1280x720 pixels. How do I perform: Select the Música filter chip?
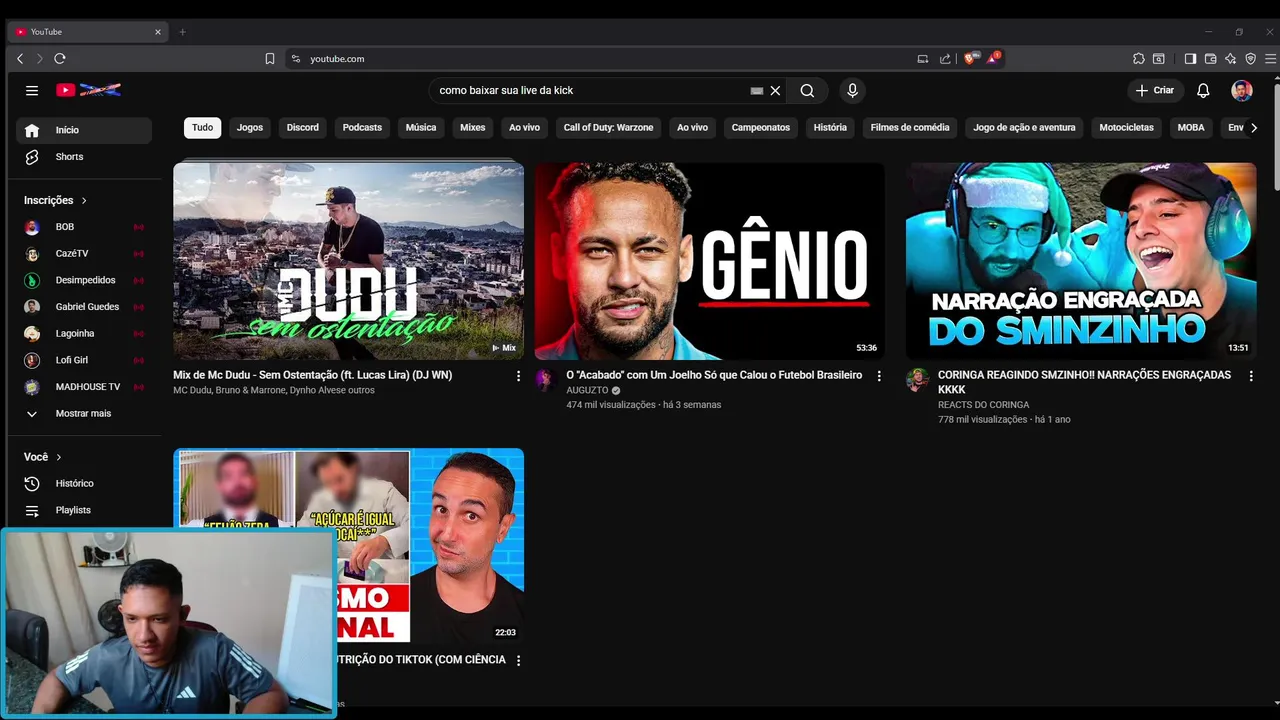pyautogui.click(x=421, y=128)
